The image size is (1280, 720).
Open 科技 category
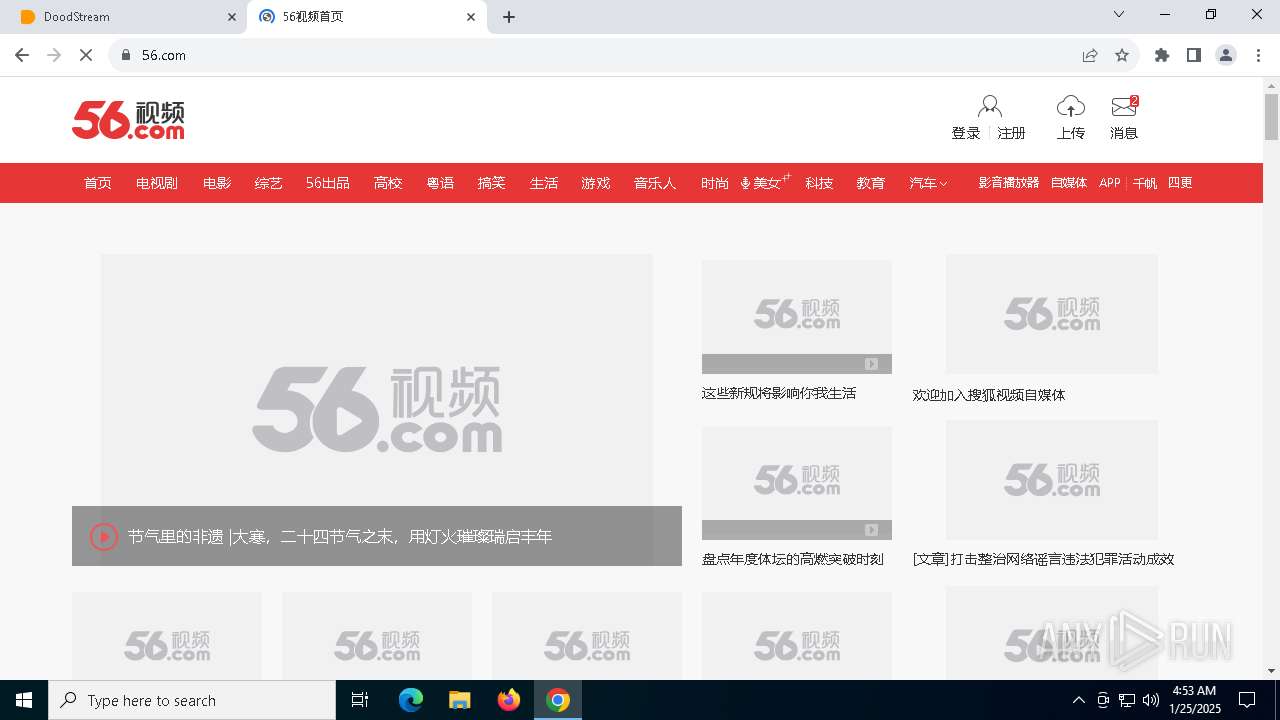pos(819,183)
